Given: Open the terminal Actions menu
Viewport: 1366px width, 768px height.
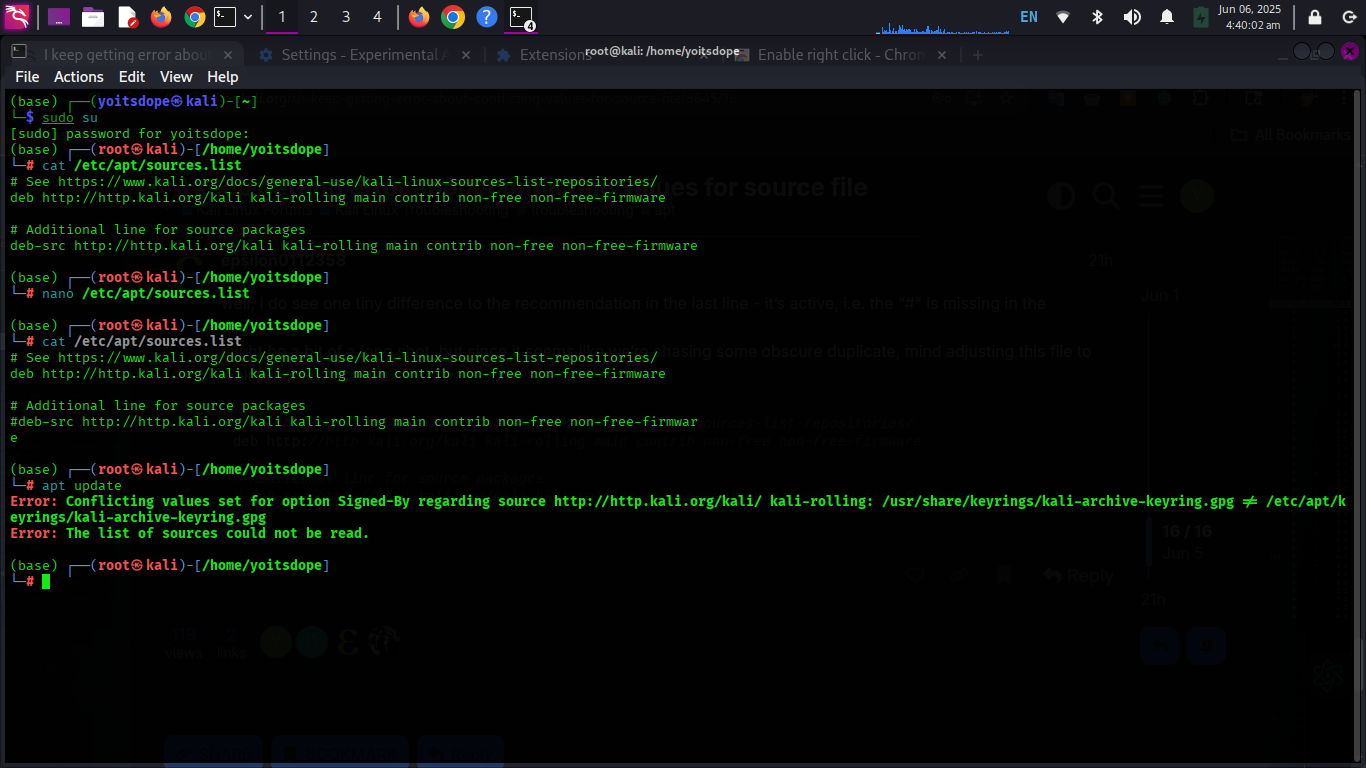Looking at the screenshot, I should point(79,77).
